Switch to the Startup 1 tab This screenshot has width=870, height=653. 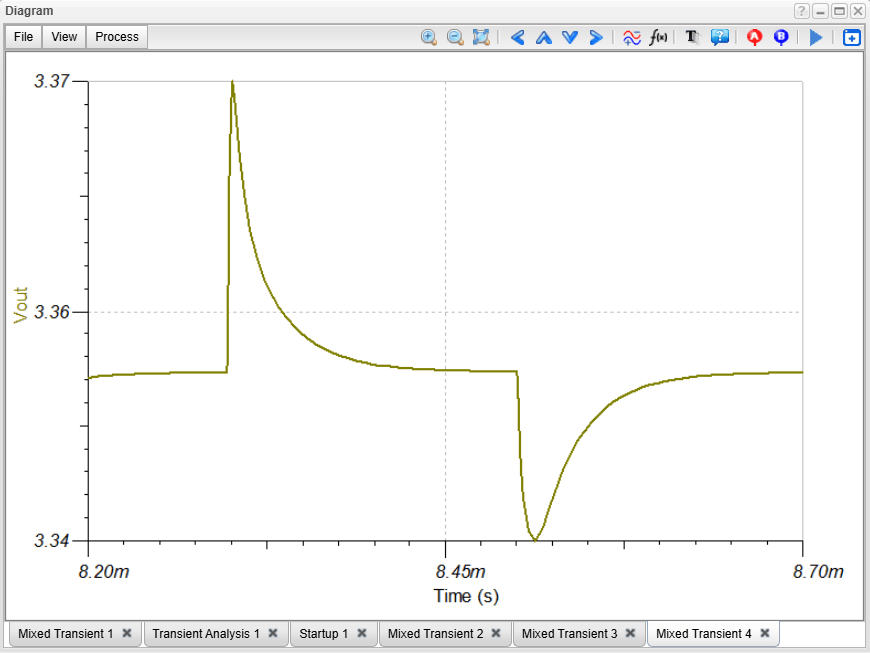point(324,633)
